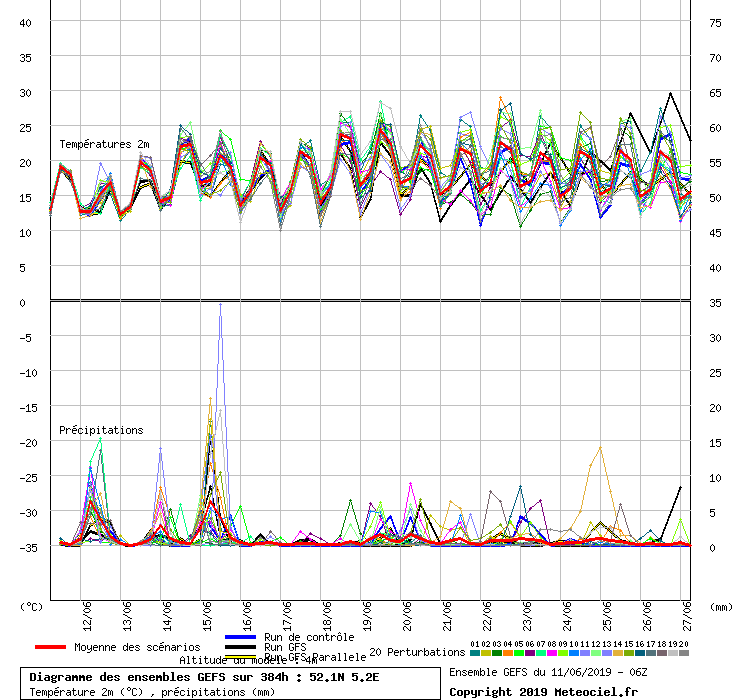The image size is (740, 700).
Task: Click the 25/06 date axis label
Action: pos(607,616)
